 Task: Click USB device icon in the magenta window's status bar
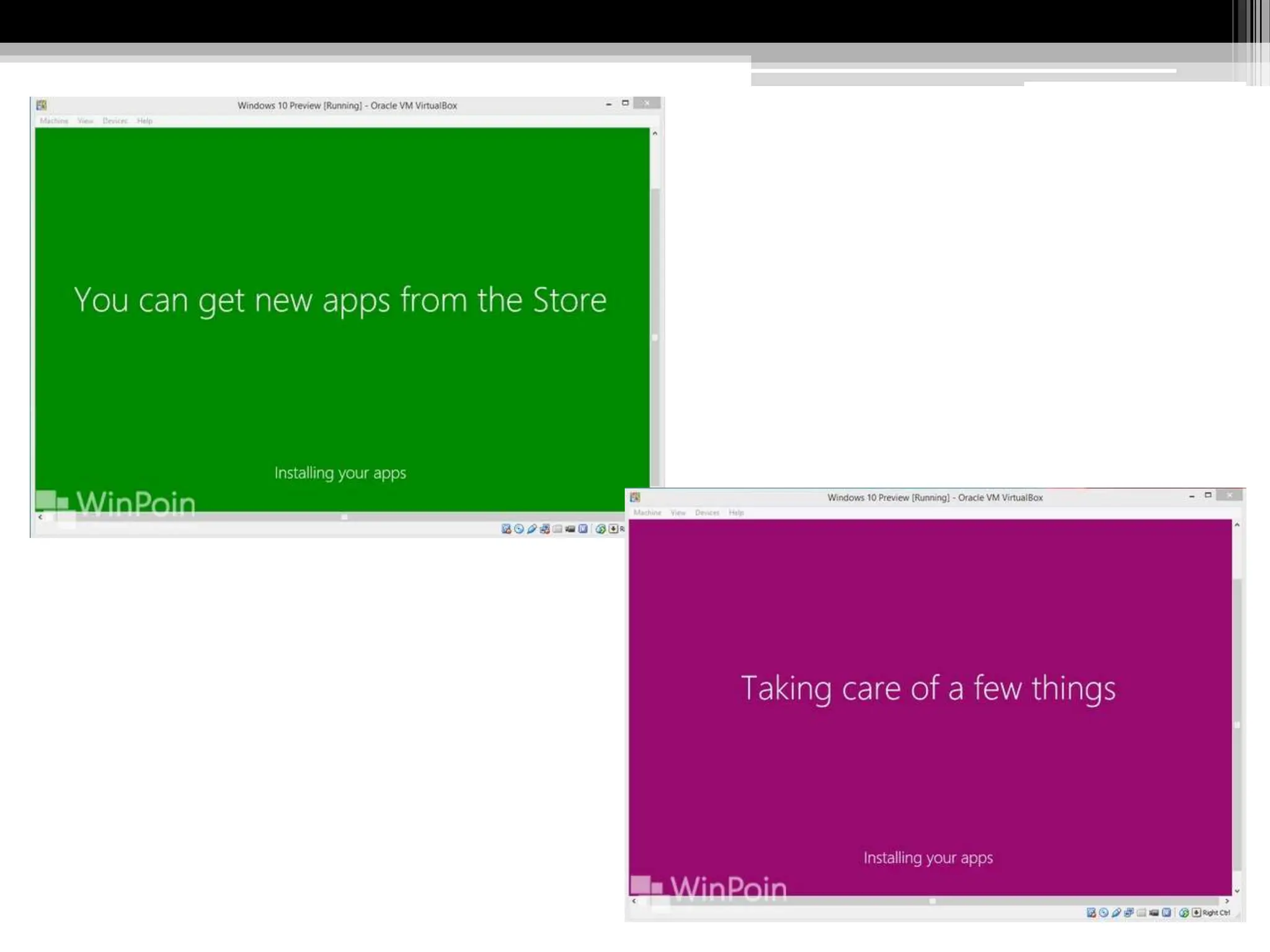click(1116, 912)
